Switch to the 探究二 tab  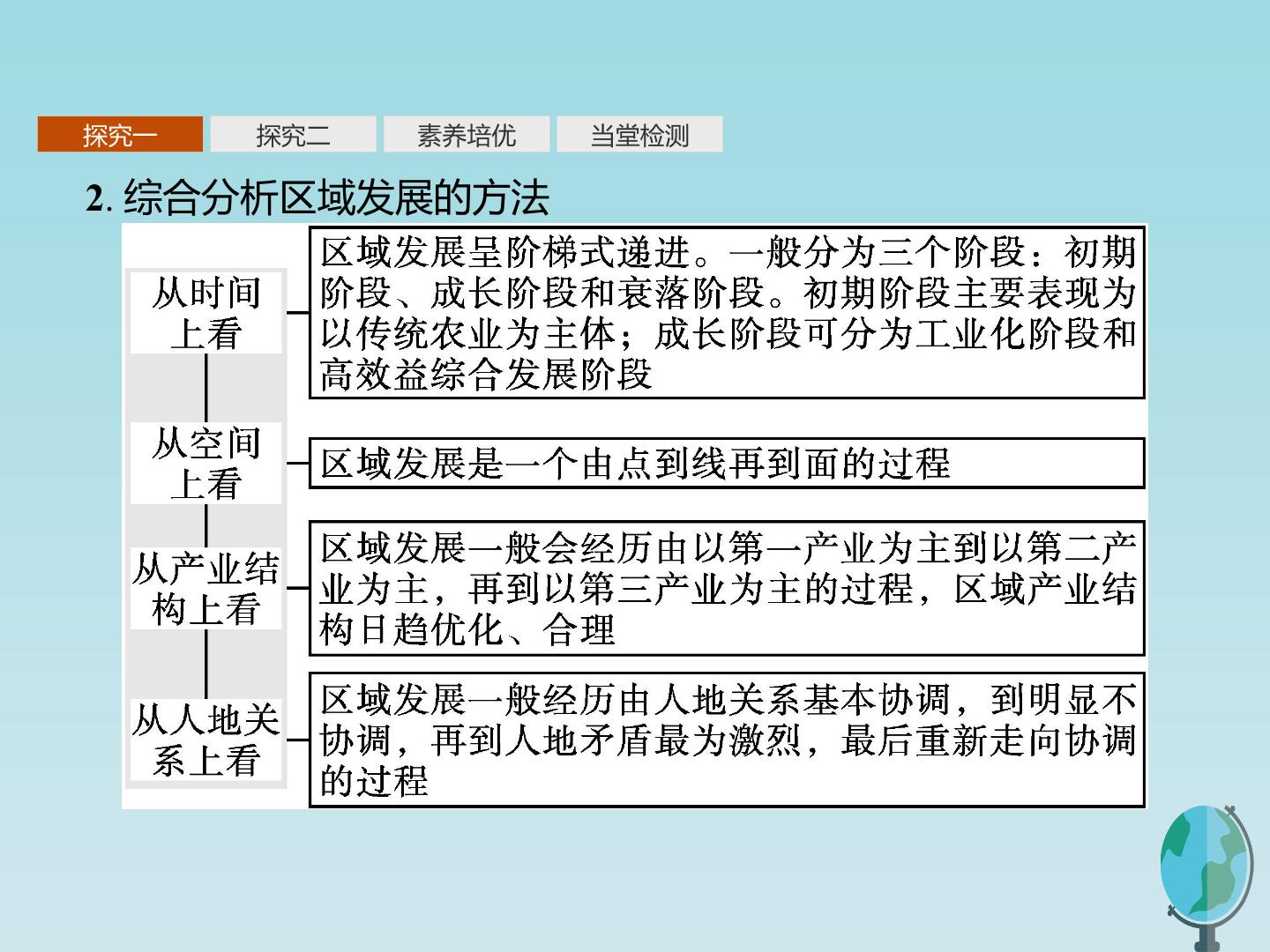(x=293, y=135)
